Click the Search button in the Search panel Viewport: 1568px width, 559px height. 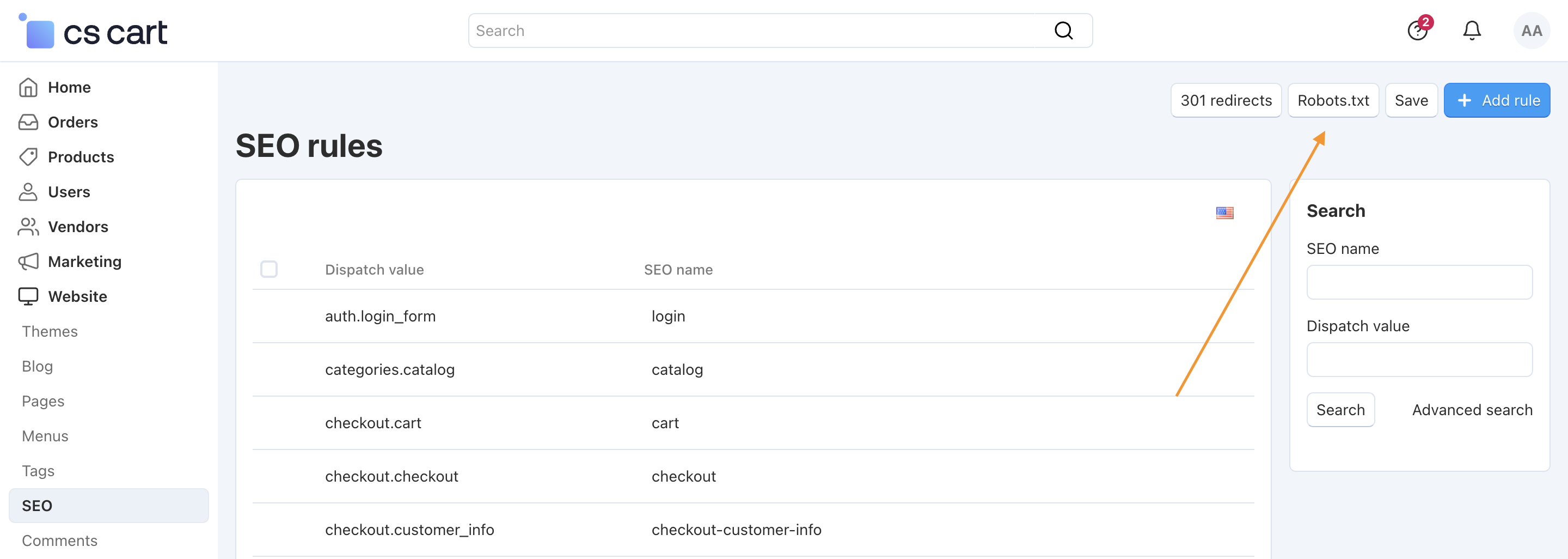coord(1340,410)
